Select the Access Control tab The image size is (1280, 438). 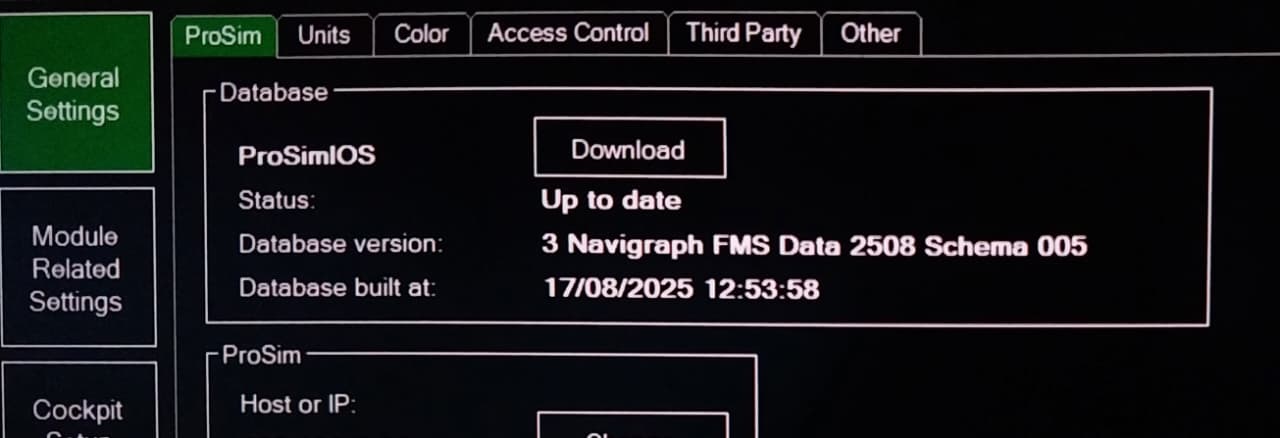click(568, 34)
